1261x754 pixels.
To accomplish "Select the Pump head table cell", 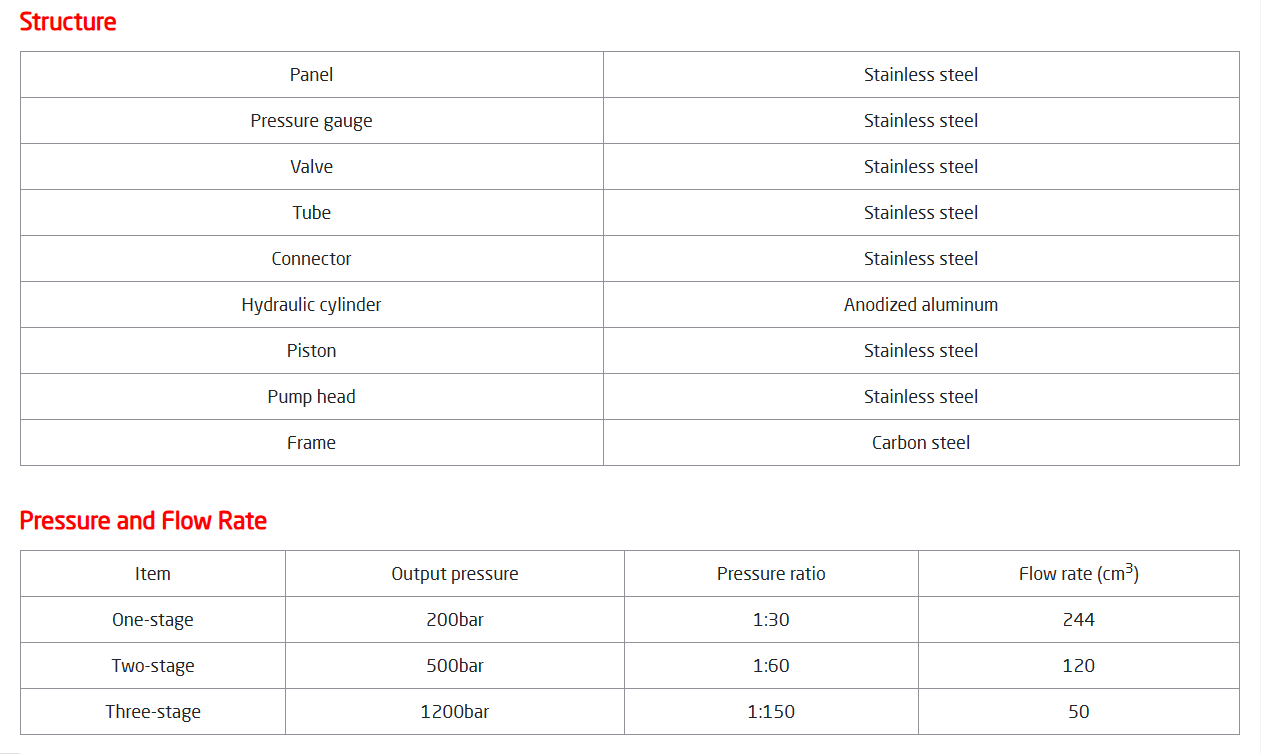I will (x=312, y=397).
